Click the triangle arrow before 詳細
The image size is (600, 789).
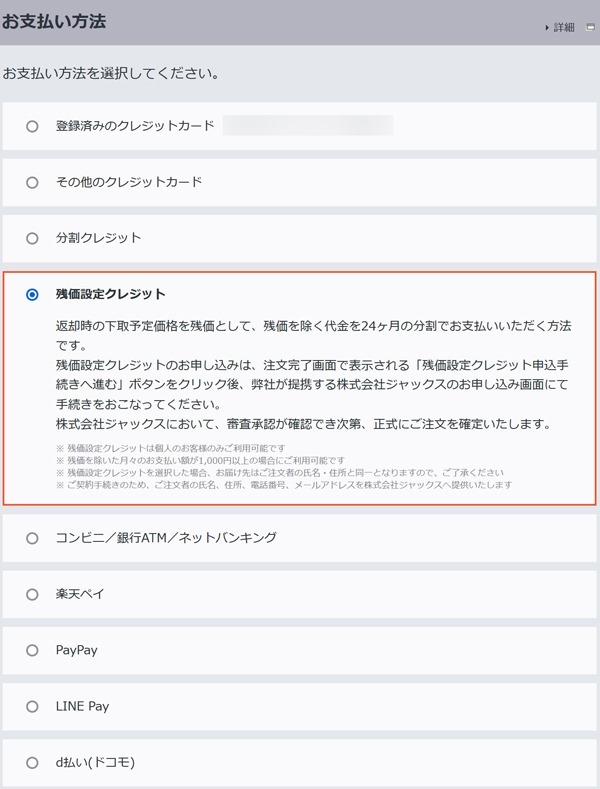(x=547, y=27)
